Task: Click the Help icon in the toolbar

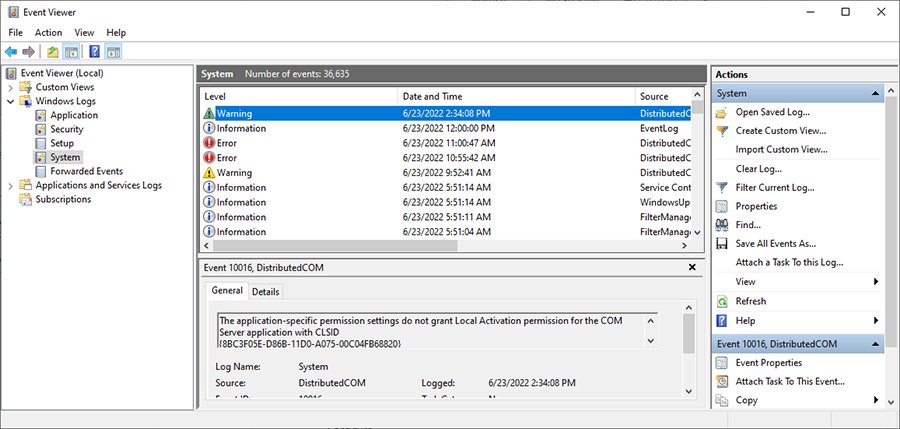Action: click(94, 52)
